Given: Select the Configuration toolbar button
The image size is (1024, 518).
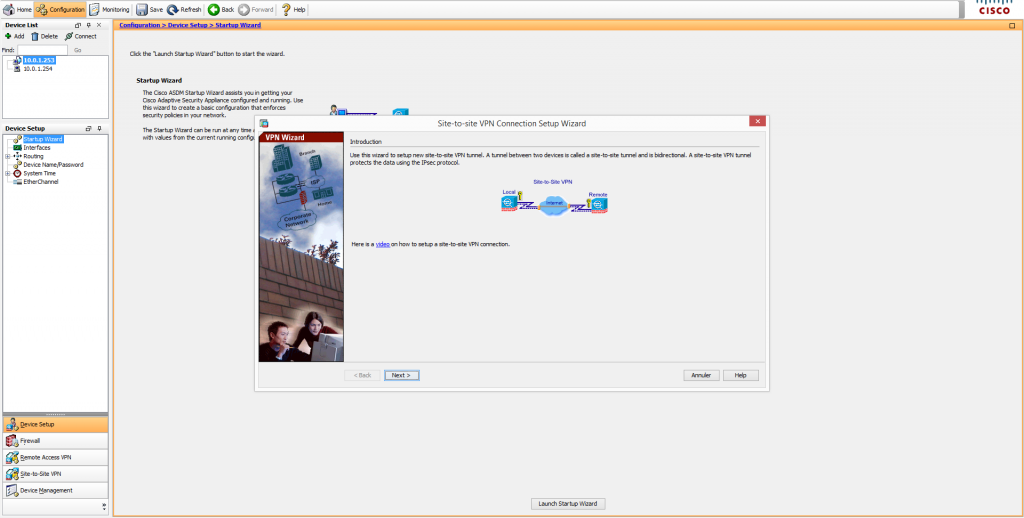Looking at the screenshot, I should (x=61, y=10).
